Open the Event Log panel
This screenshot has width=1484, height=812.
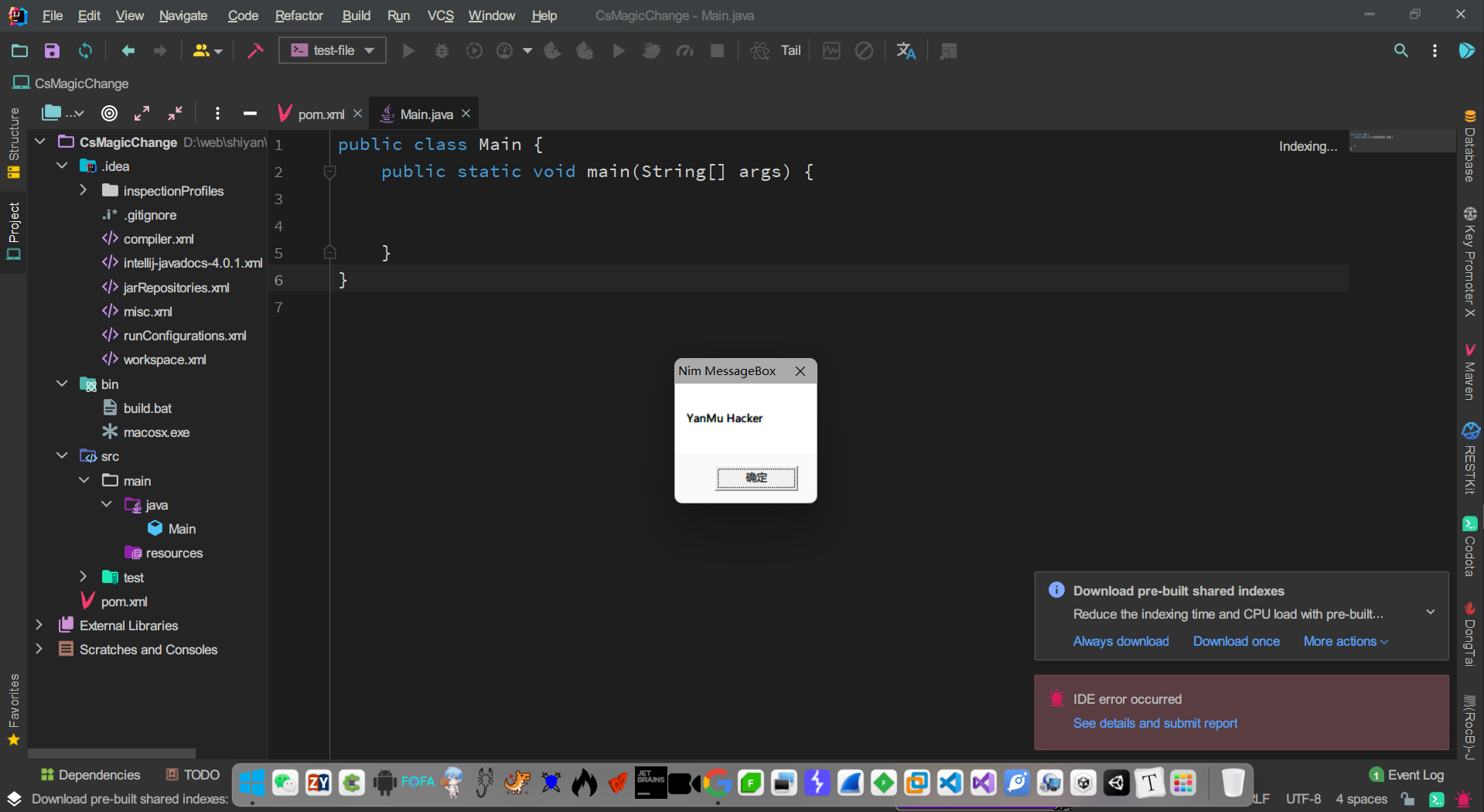point(1407,775)
